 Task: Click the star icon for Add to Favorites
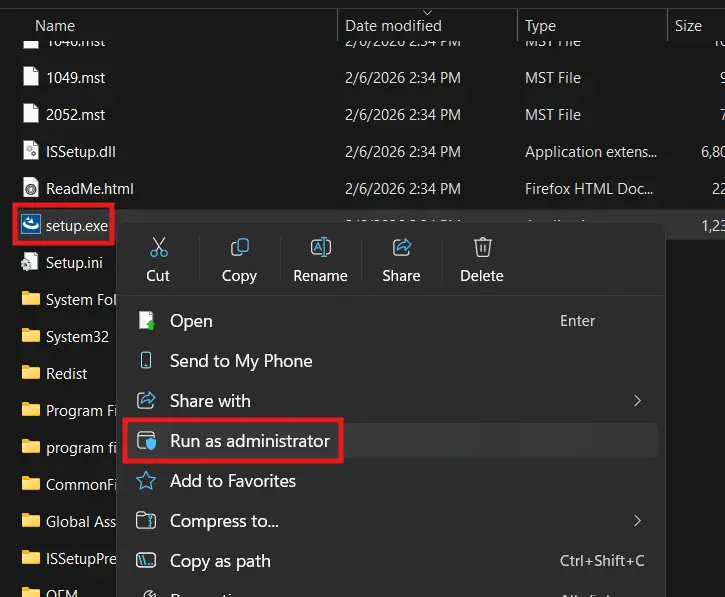[146, 481]
